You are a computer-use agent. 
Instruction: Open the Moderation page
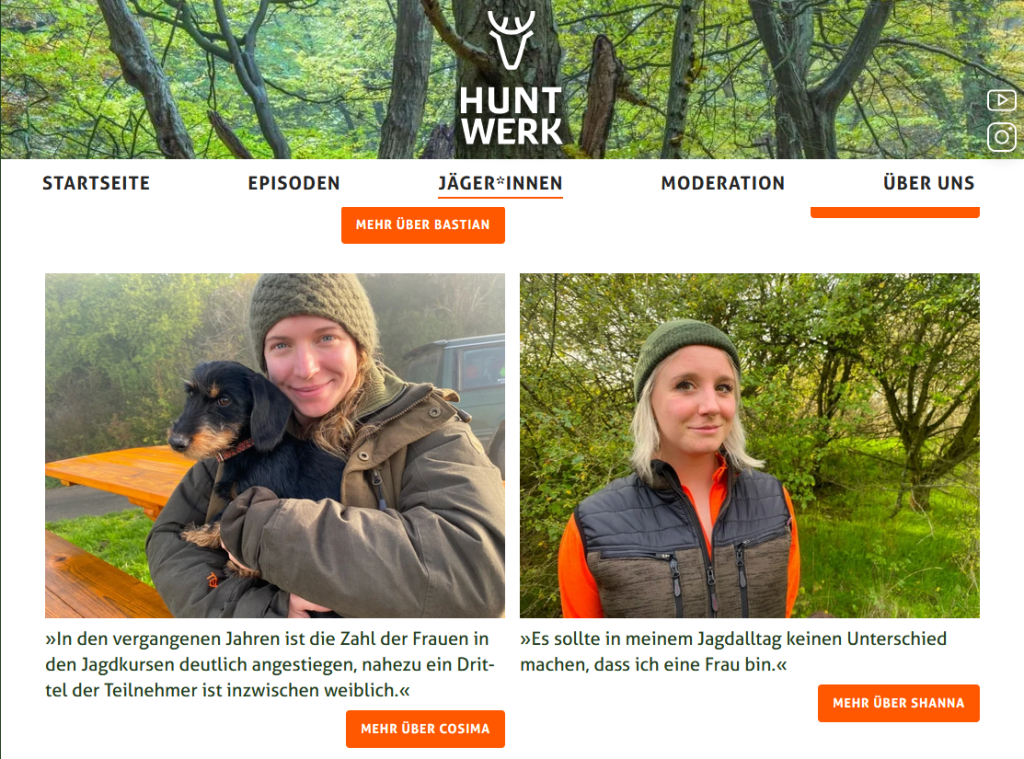click(723, 183)
